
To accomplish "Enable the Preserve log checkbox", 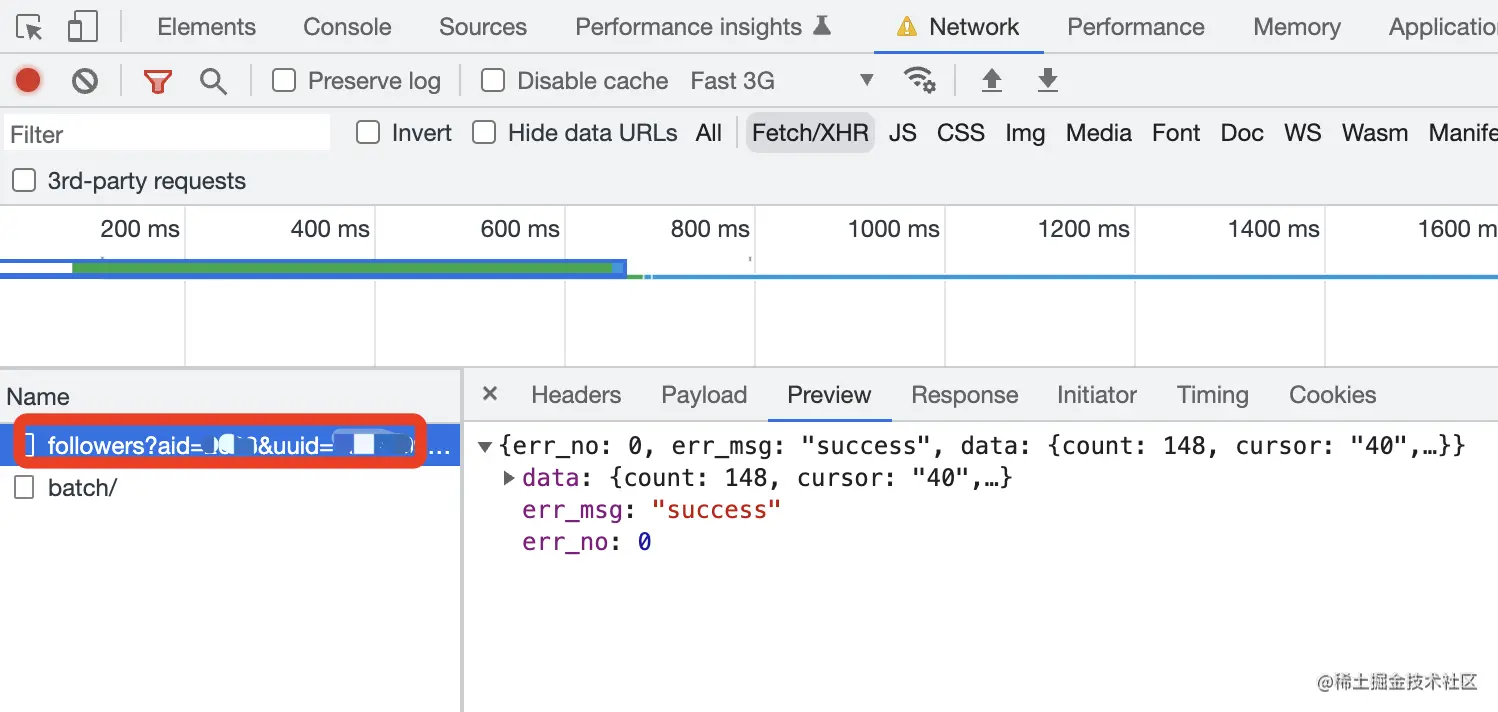I will tap(285, 80).
